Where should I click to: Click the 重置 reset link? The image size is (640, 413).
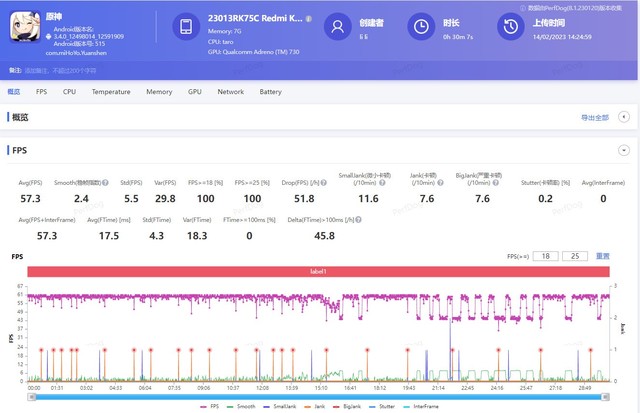[x=603, y=256]
